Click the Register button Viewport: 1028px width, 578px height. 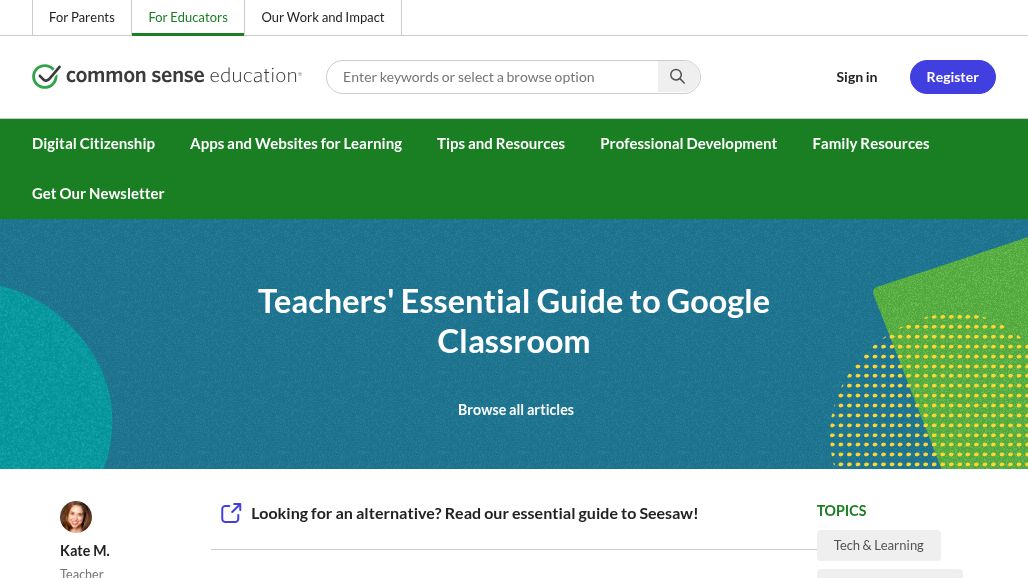[953, 77]
